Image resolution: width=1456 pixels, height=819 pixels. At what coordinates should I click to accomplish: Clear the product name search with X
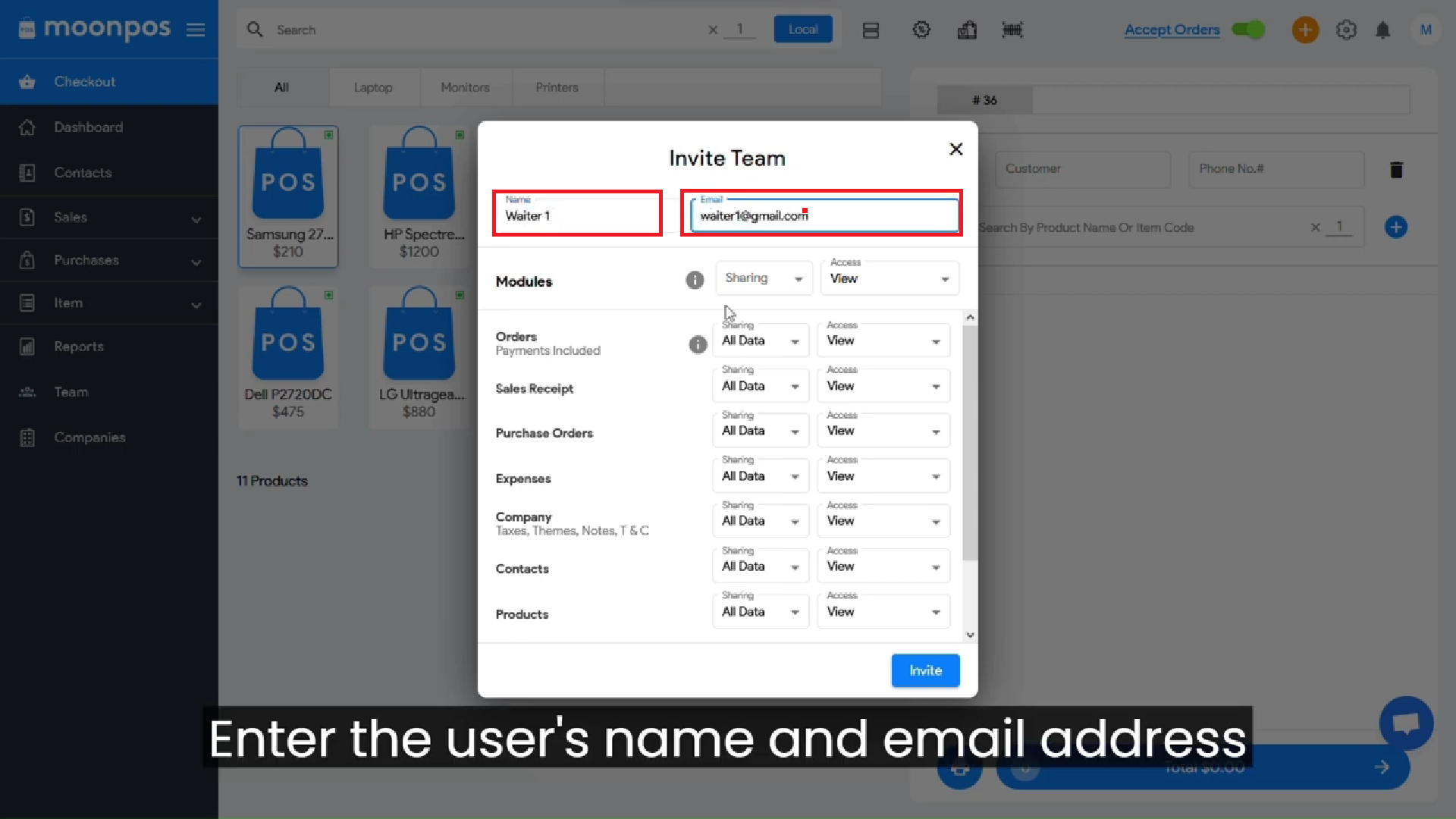point(1316,227)
